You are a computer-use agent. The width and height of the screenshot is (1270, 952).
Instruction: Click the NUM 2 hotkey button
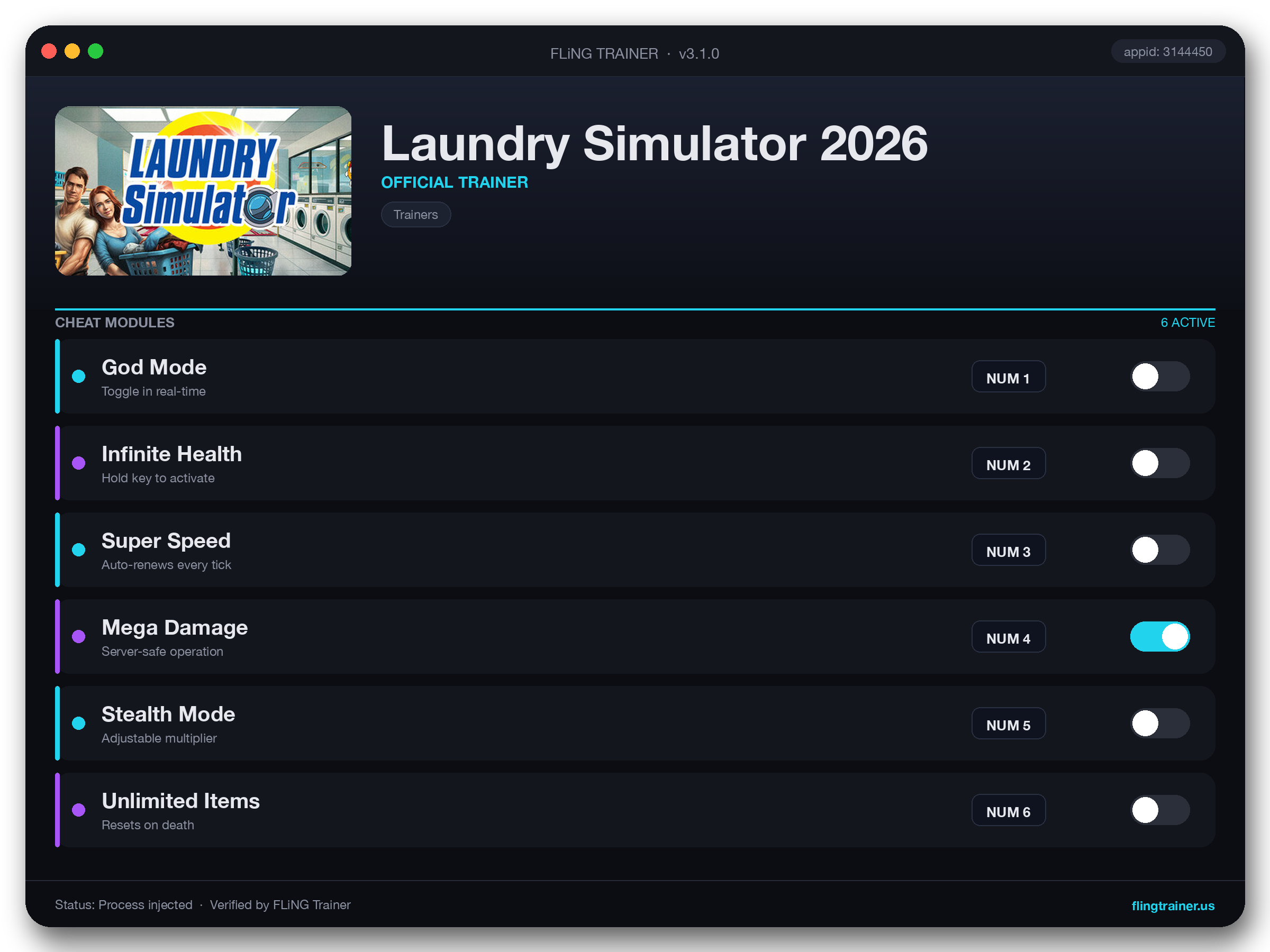pos(1008,463)
